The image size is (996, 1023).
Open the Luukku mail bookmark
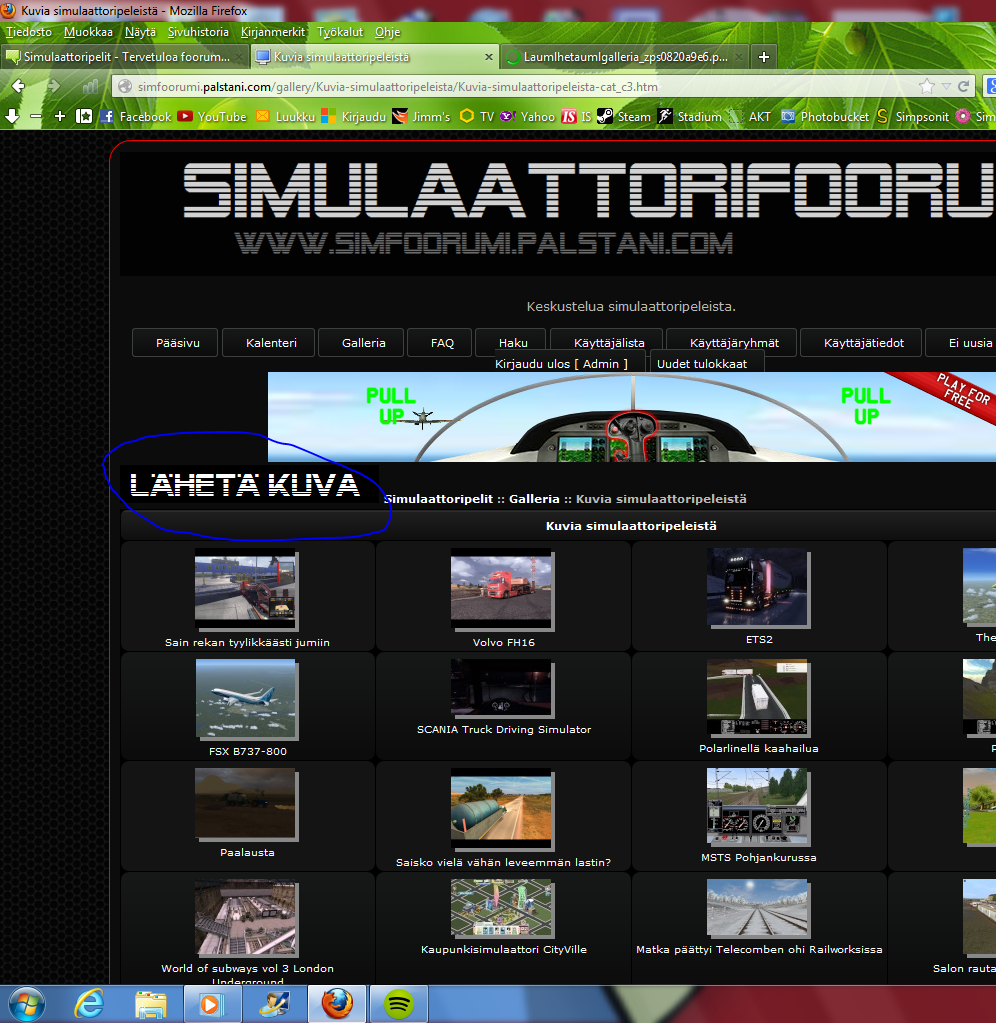pos(286,116)
